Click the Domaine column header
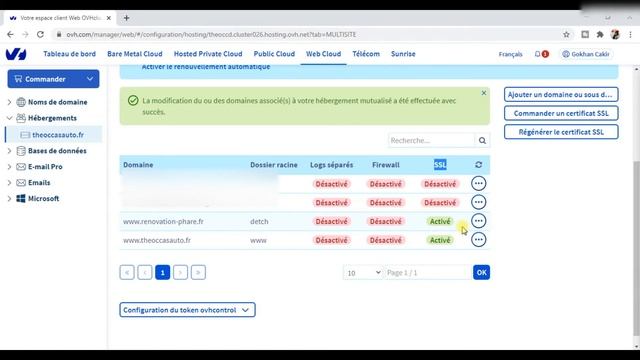The width and height of the screenshot is (640, 360). click(138, 165)
